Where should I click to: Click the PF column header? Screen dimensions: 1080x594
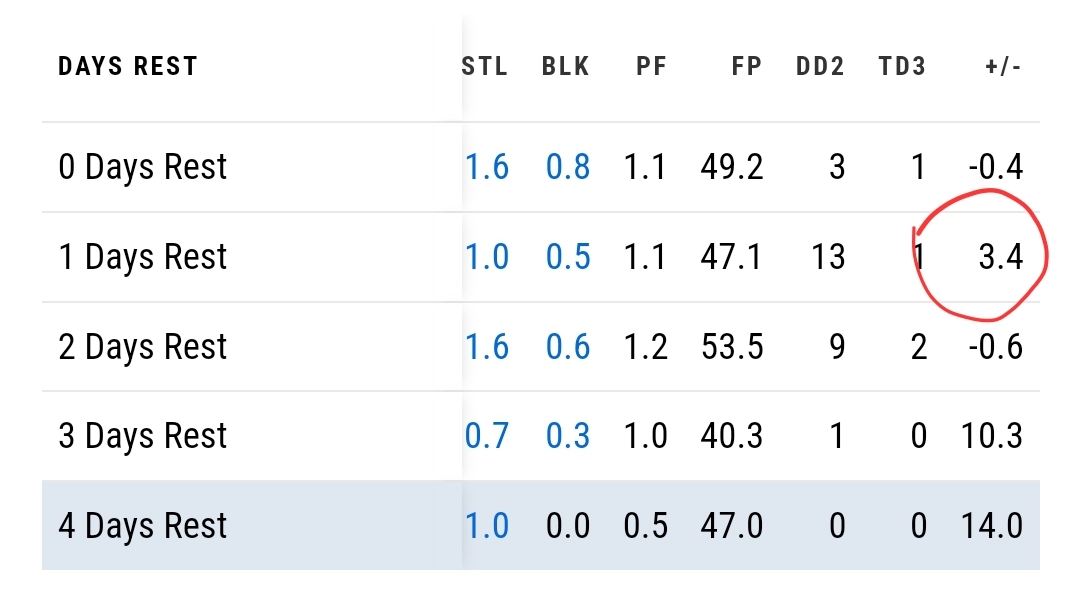[x=650, y=67]
